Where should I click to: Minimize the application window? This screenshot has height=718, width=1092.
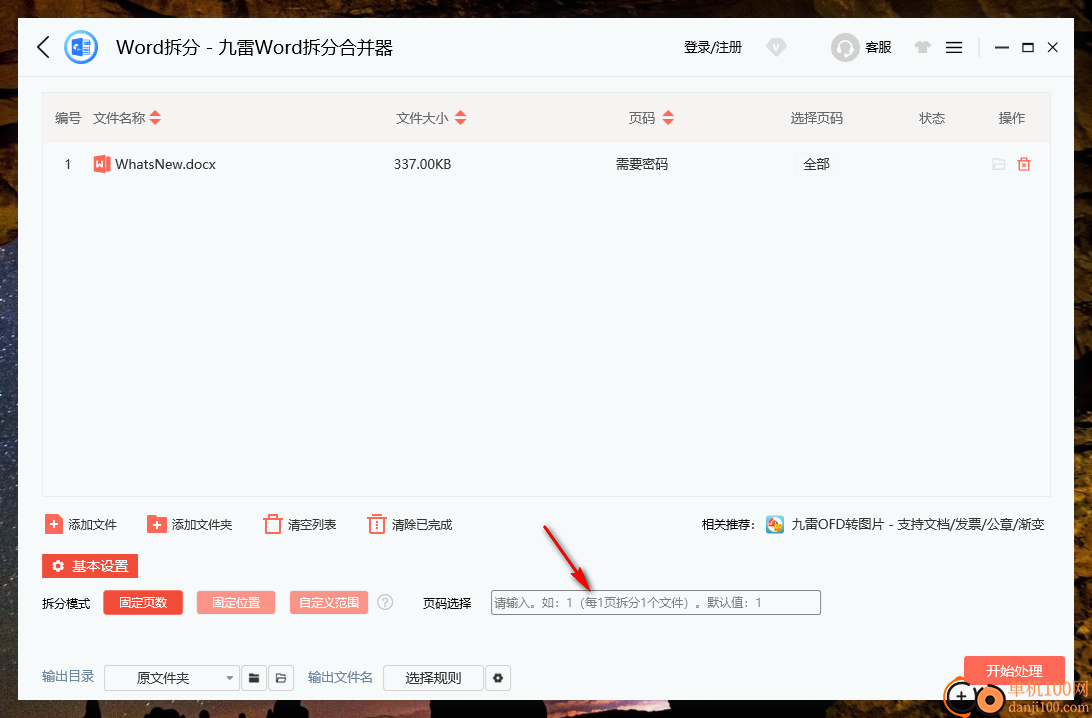[x=1001, y=47]
